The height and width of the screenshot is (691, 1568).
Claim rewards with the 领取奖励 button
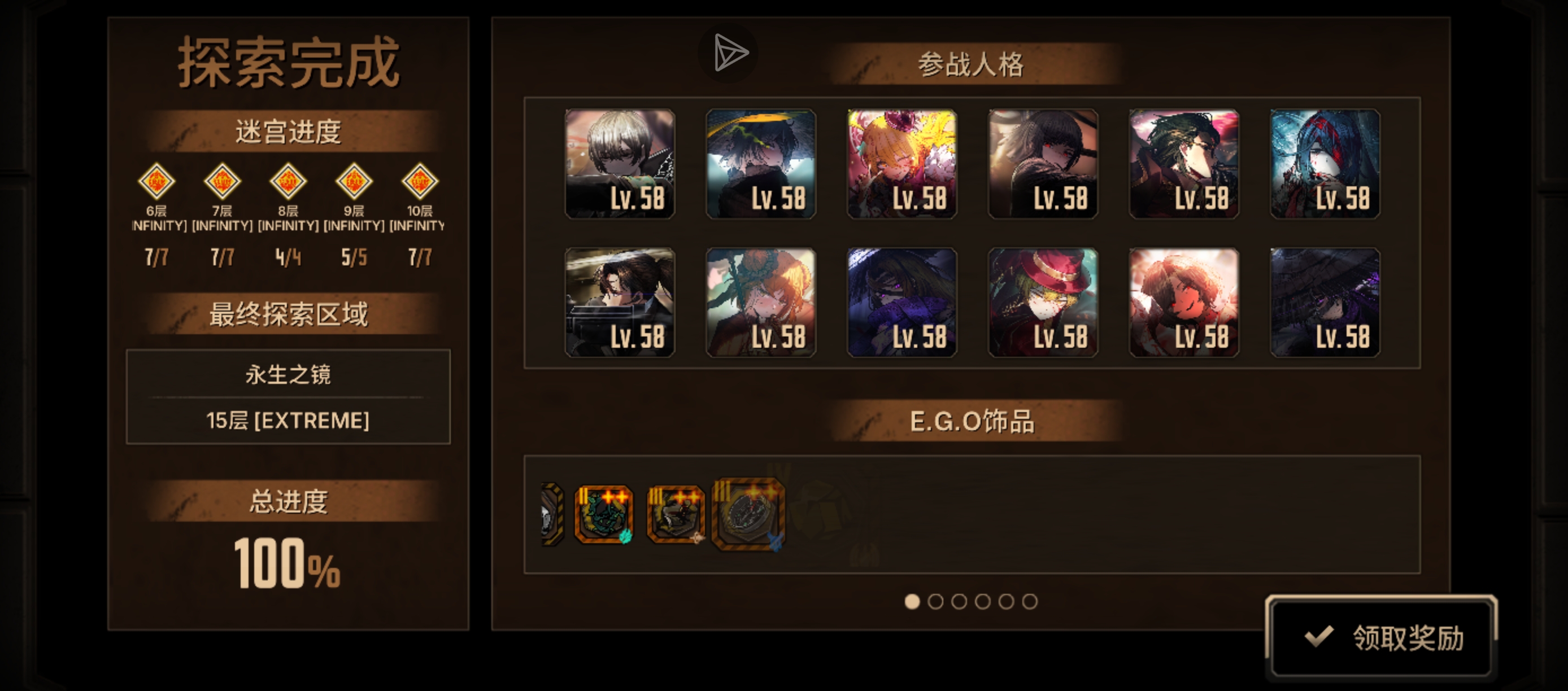1381,637
